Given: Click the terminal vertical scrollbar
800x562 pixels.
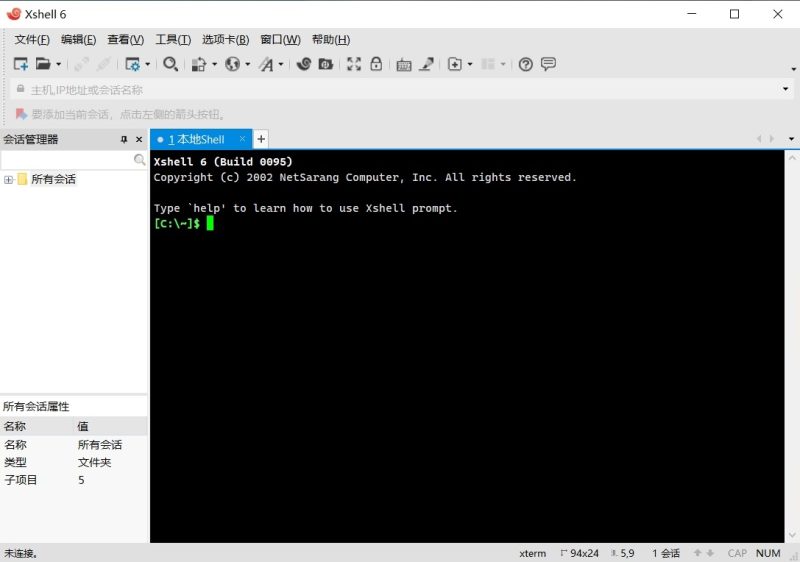Looking at the screenshot, I should click(x=792, y=346).
